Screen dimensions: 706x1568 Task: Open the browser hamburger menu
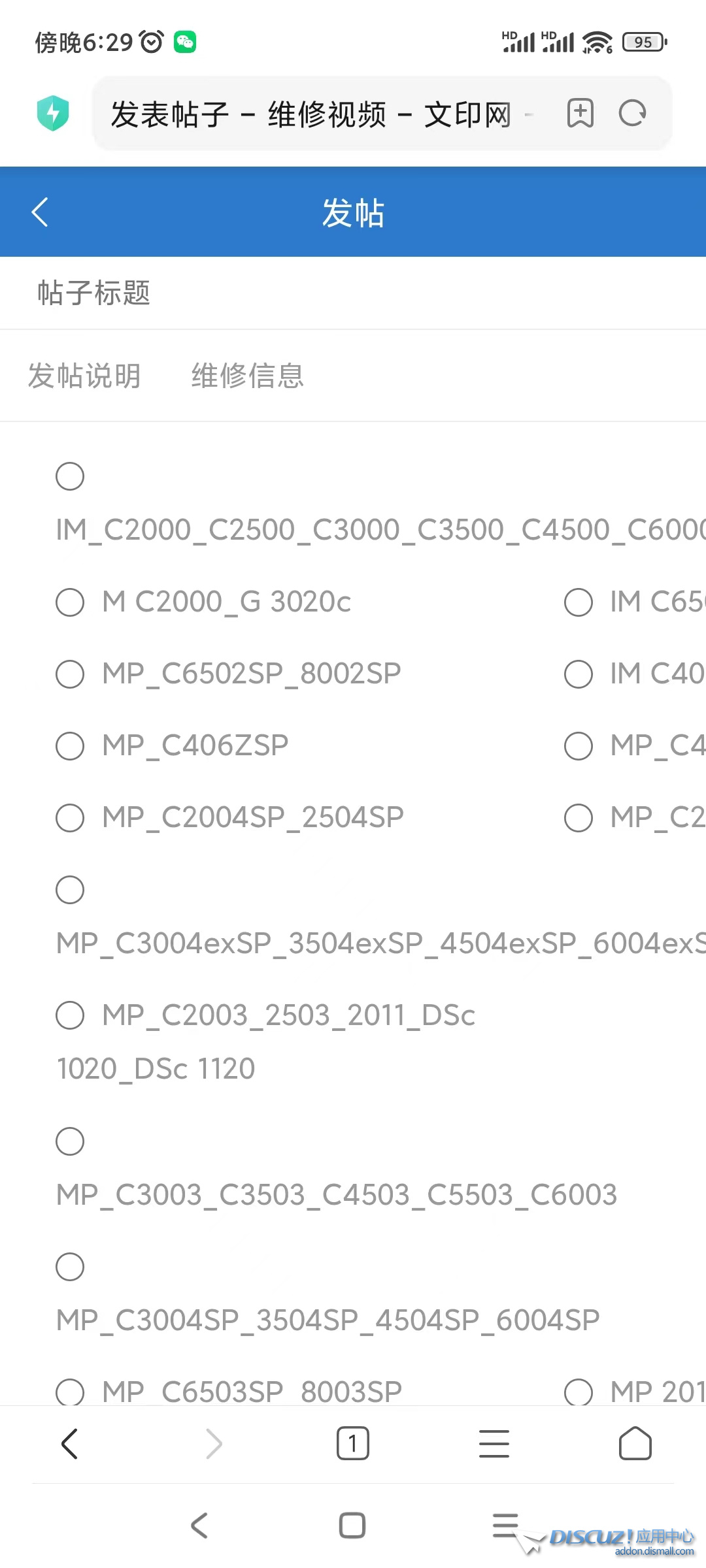point(494,1443)
